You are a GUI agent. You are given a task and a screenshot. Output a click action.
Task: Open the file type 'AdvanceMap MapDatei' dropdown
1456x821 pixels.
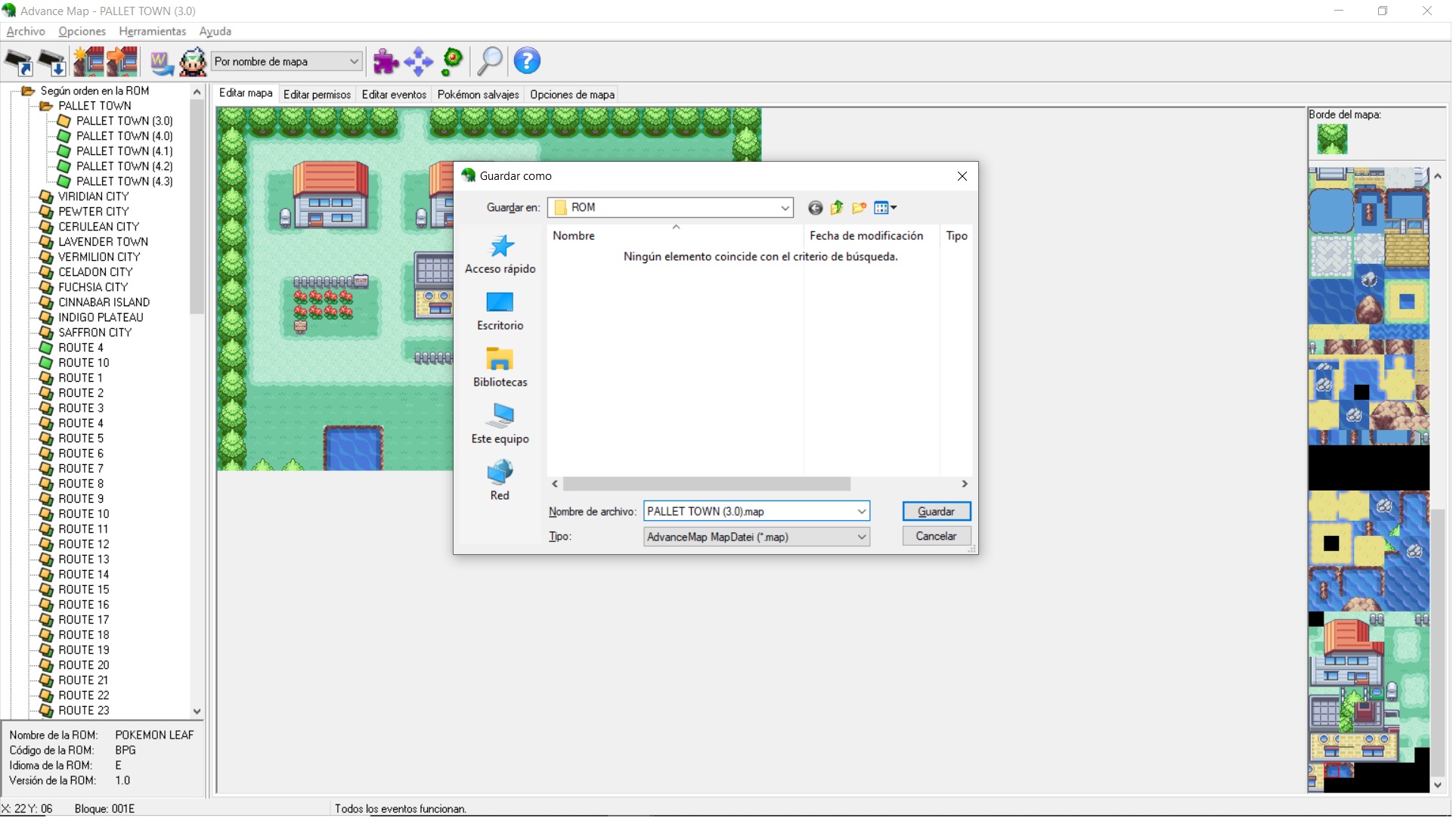(861, 538)
